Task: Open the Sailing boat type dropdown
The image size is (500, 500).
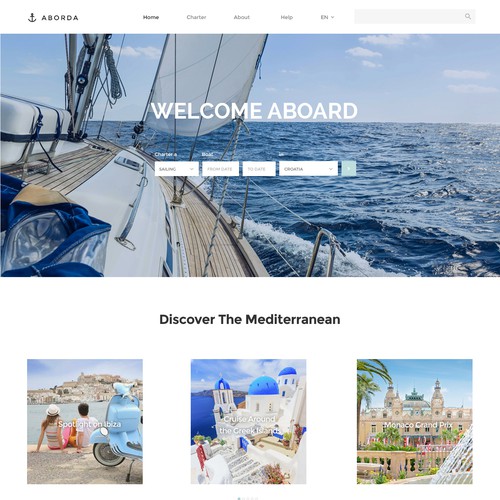Action: pyautogui.click(x=177, y=169)
